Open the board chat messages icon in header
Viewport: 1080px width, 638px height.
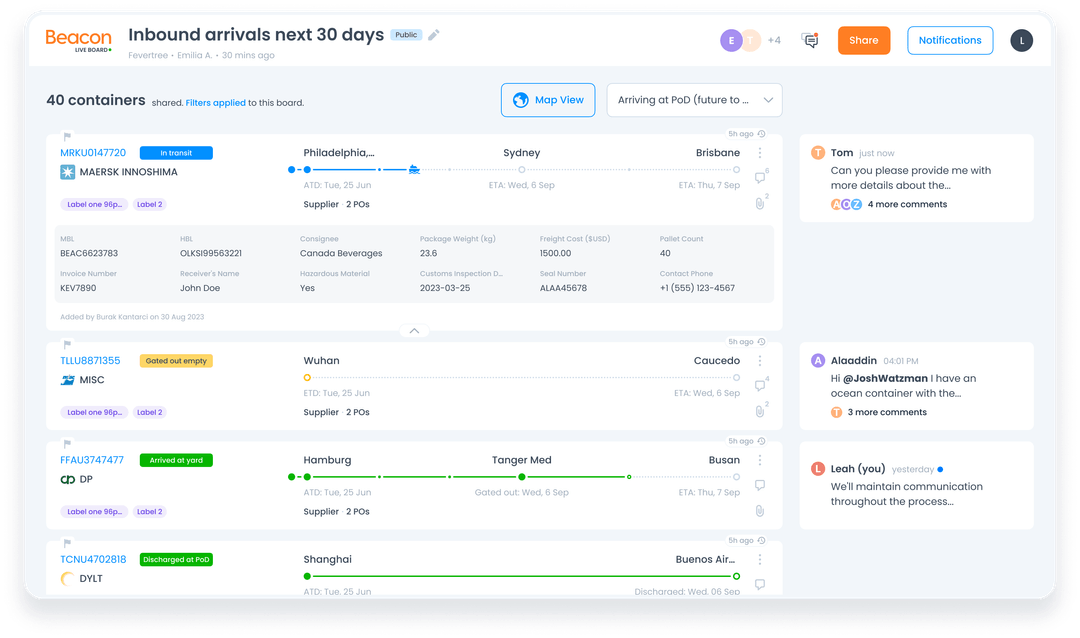pos(810,40)
